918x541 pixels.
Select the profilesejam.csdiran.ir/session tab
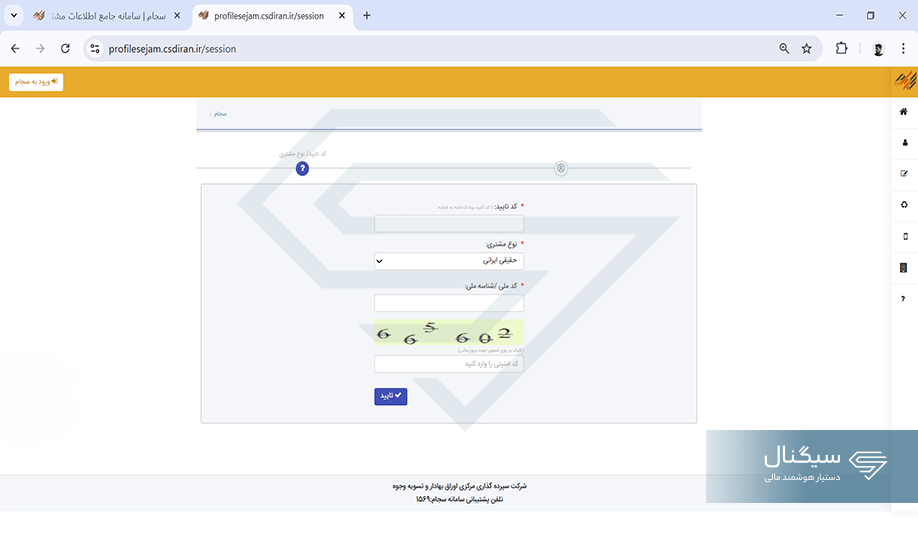(268, 16)
